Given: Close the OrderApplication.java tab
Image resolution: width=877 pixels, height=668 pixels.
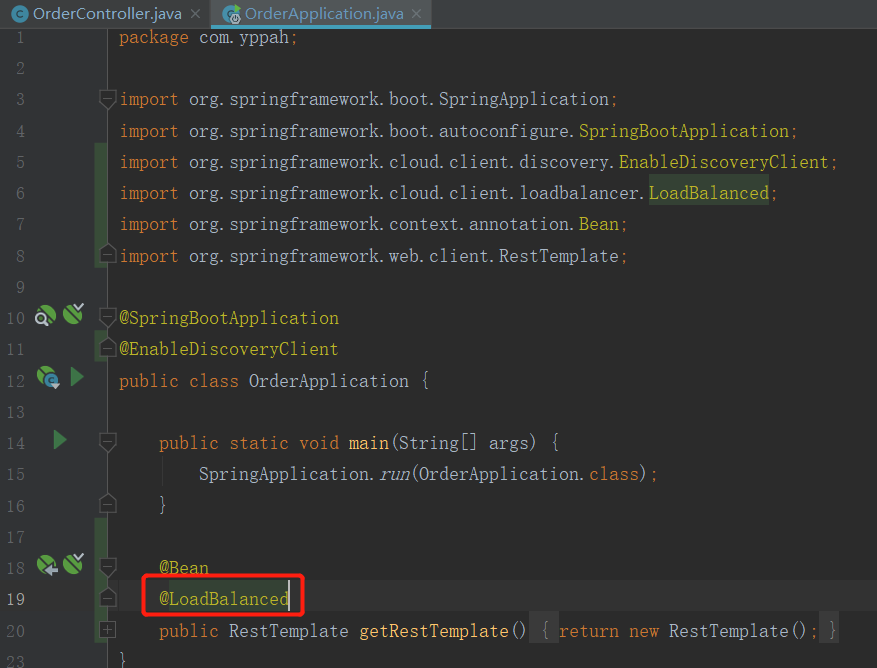Looking at the screenshot, I should (x=416, y=13).
